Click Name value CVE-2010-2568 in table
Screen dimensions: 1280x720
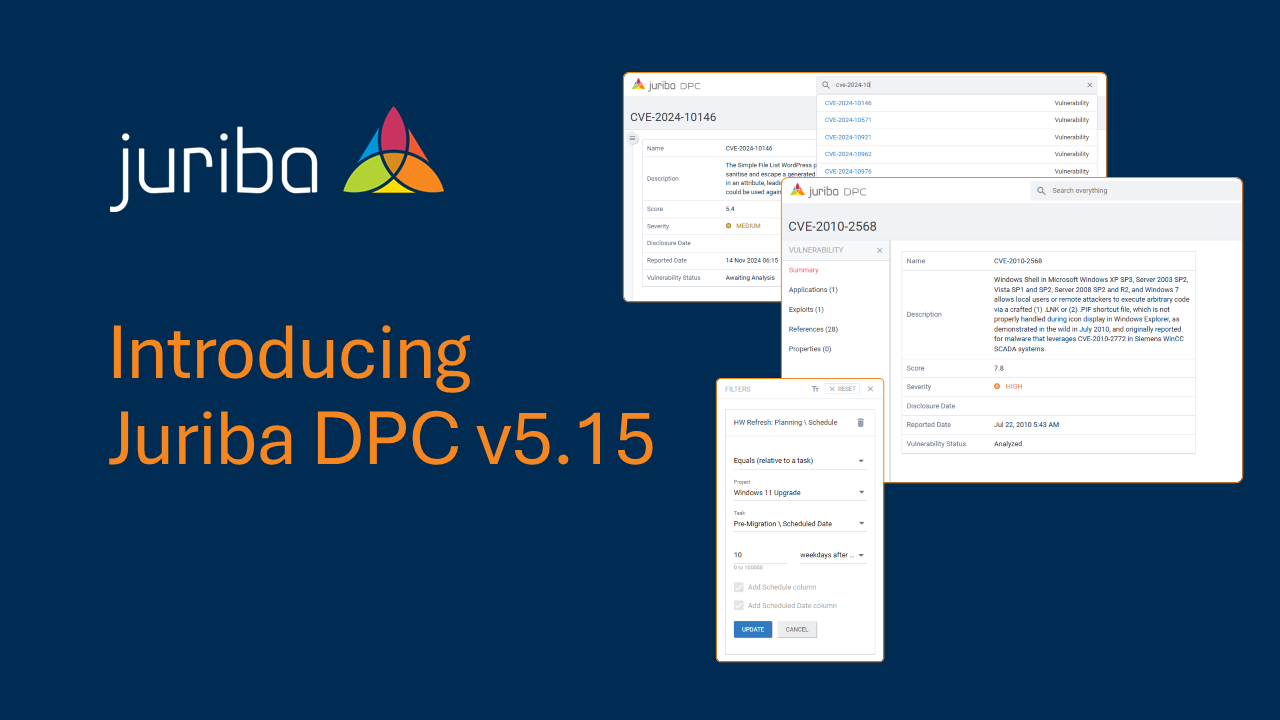[x=1018, y=261]
